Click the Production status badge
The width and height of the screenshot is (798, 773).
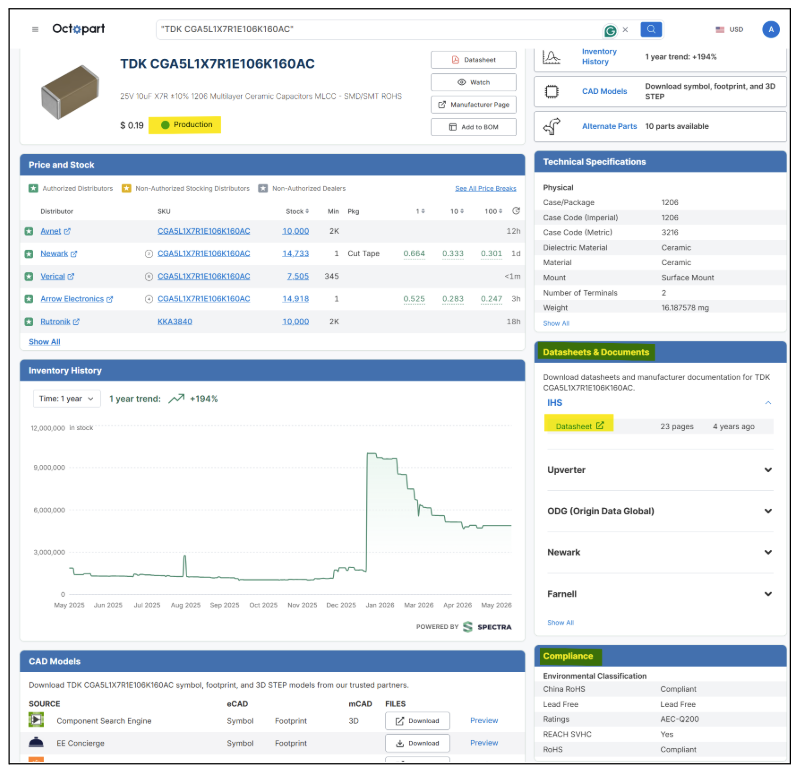tap(185, 125)
